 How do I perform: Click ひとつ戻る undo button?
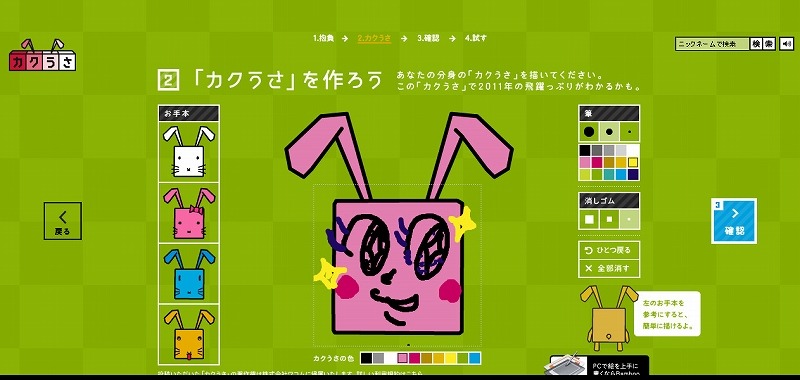609,250
